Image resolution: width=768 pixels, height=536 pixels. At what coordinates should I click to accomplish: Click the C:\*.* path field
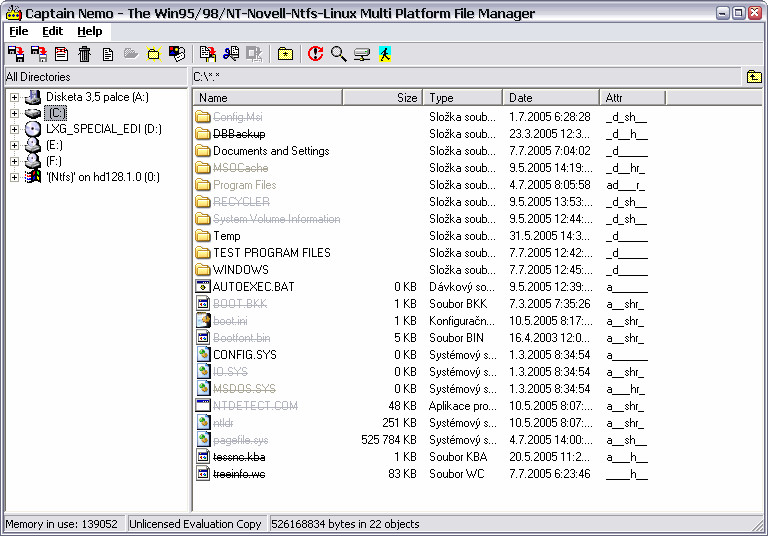pyautogui.click(x=466, y=77)
